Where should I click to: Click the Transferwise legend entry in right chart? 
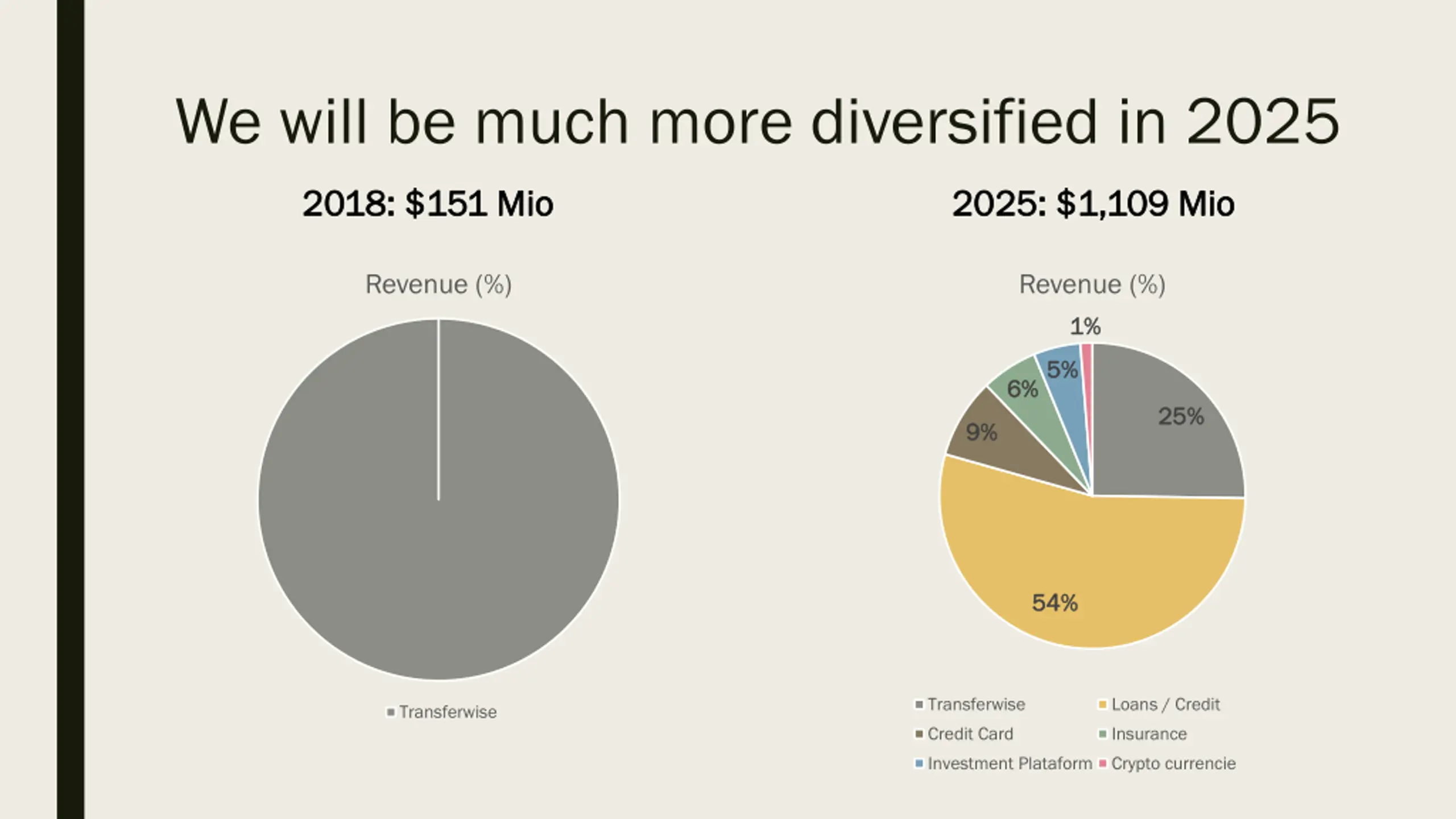pos(976,705)
